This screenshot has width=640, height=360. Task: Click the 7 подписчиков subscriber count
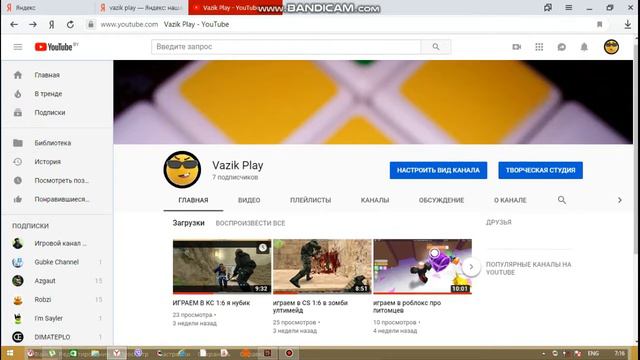(235, 178)
